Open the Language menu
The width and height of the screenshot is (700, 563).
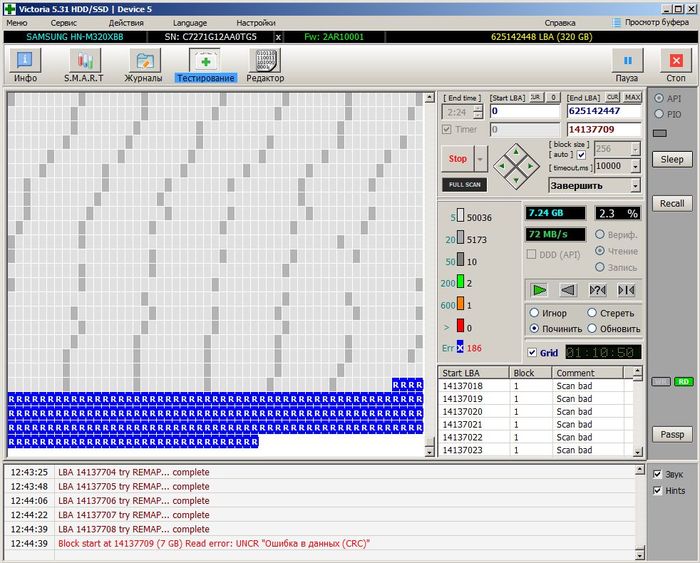pyautogui.click(x=190, y=22)
